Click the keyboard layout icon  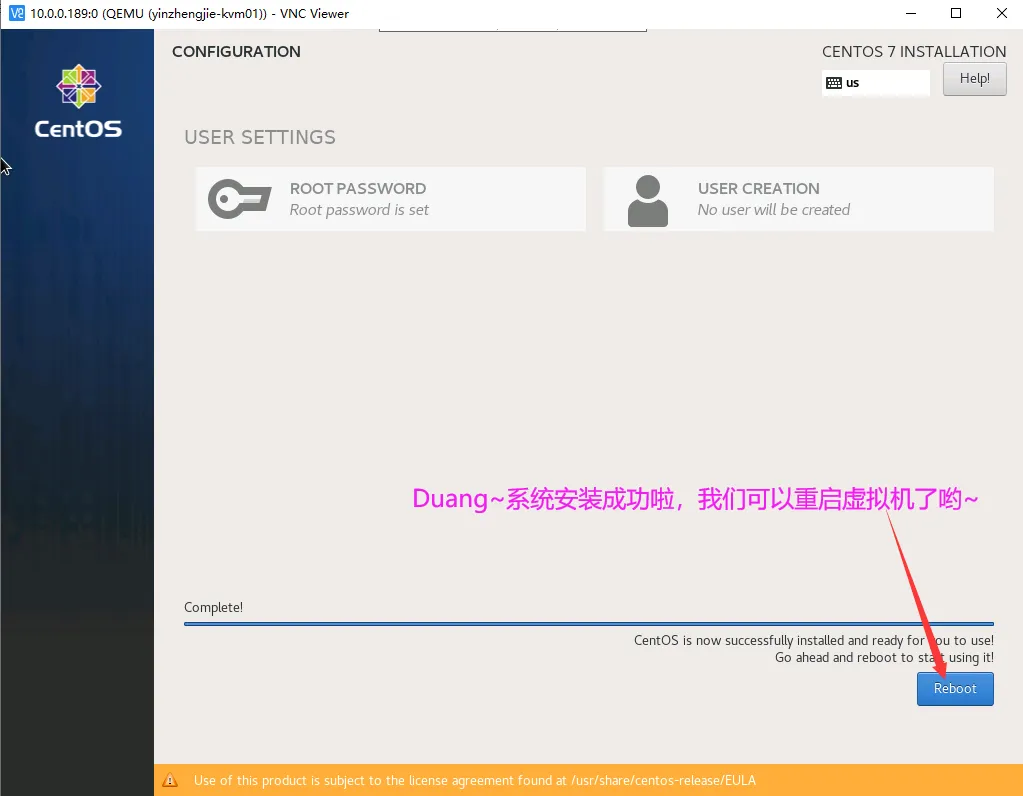click(x=833, y=83)
